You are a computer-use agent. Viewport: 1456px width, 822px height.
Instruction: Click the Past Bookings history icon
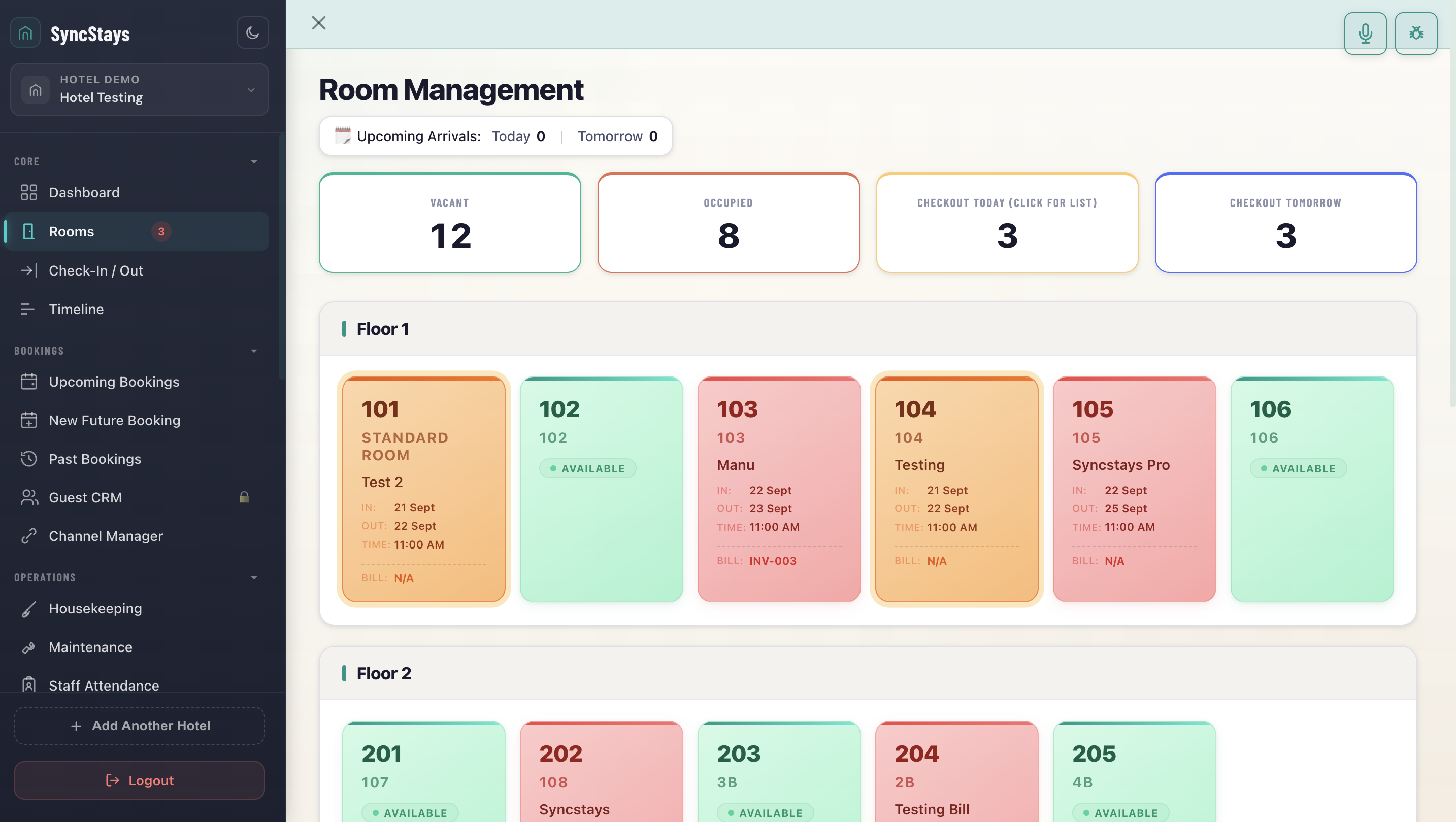(29, 459)
